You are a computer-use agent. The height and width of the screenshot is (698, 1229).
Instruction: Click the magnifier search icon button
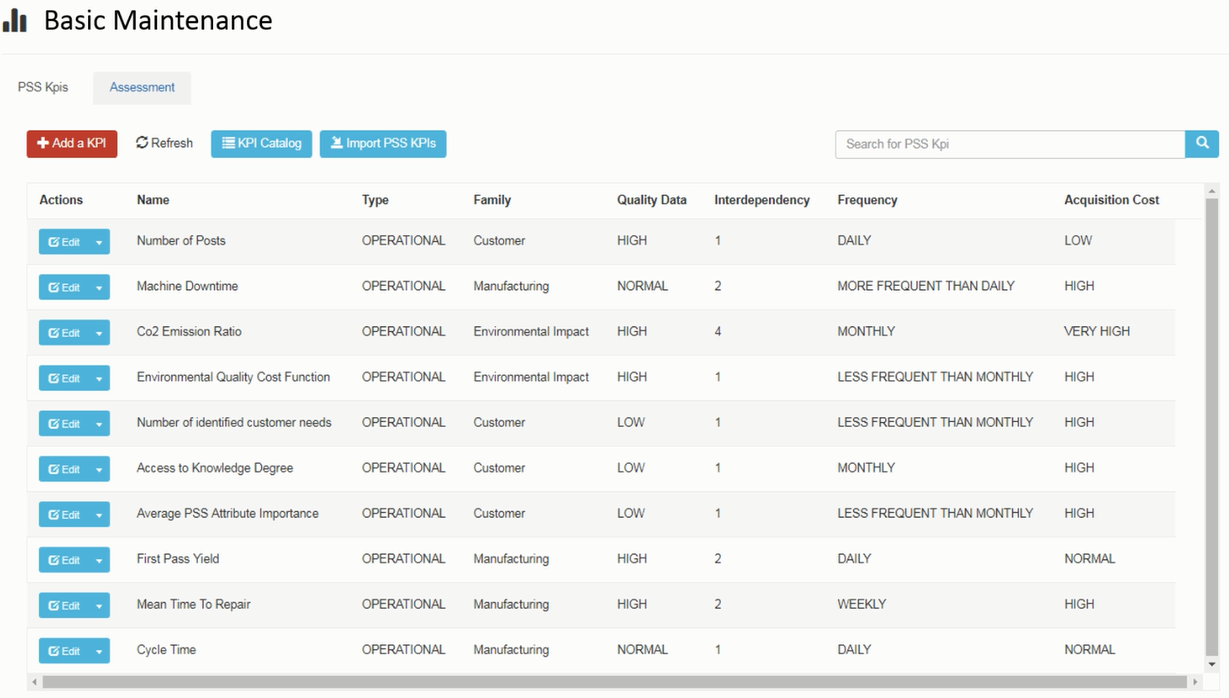(x=1202, y=143)
